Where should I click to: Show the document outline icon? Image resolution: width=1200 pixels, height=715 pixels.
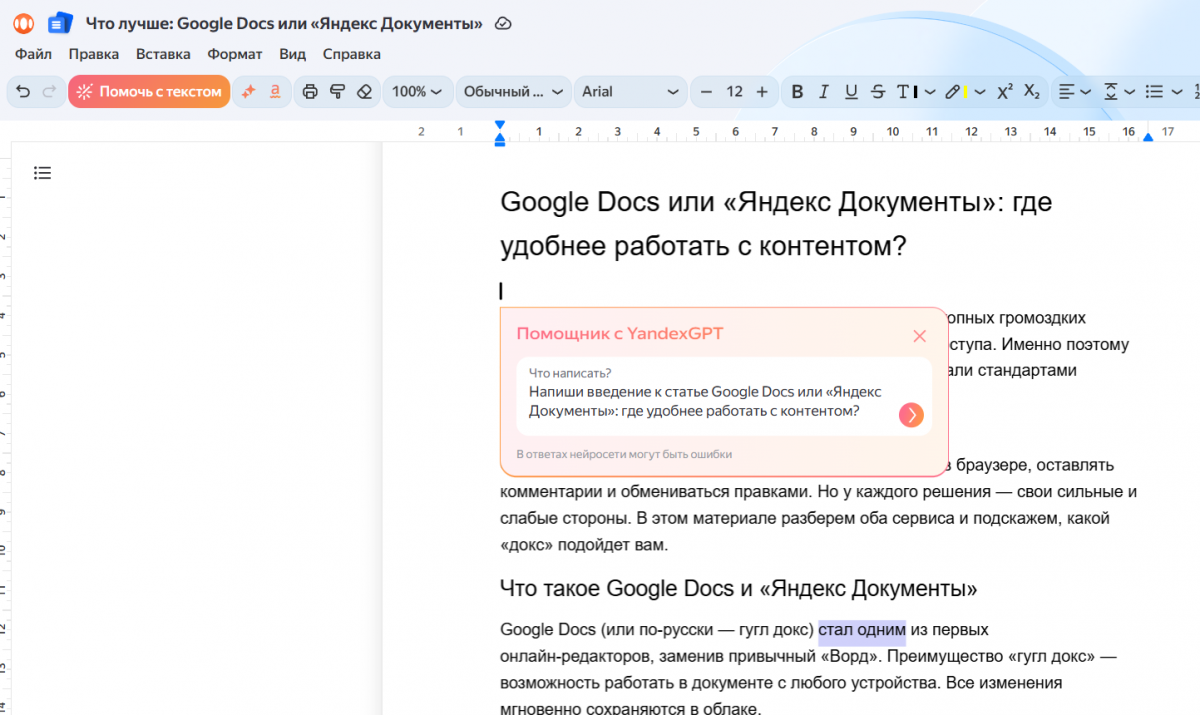(x=42, y=172)
